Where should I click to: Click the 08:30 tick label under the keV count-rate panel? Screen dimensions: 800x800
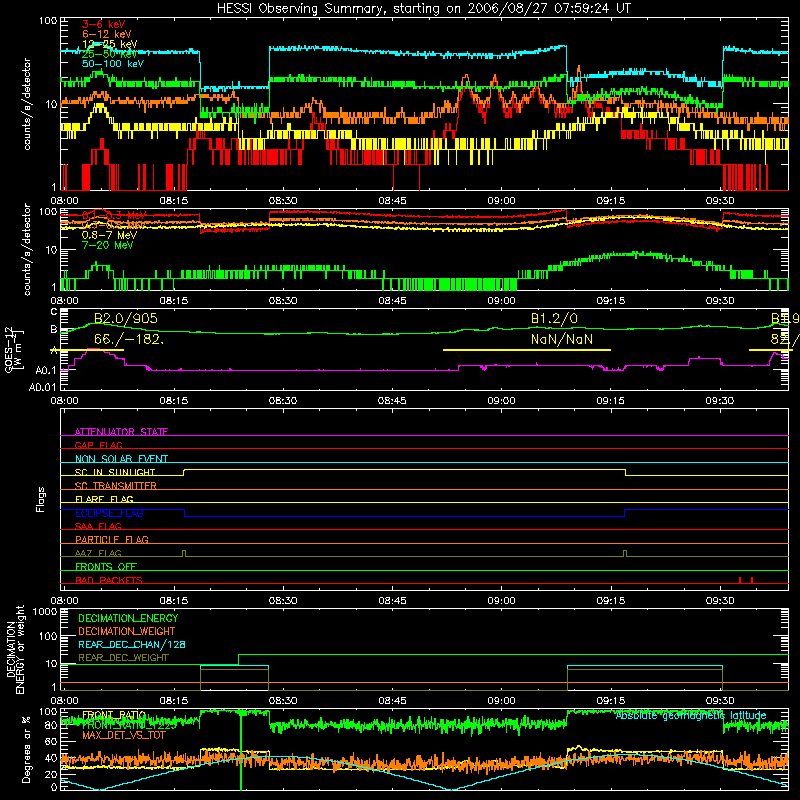click(x=283, y=201)
